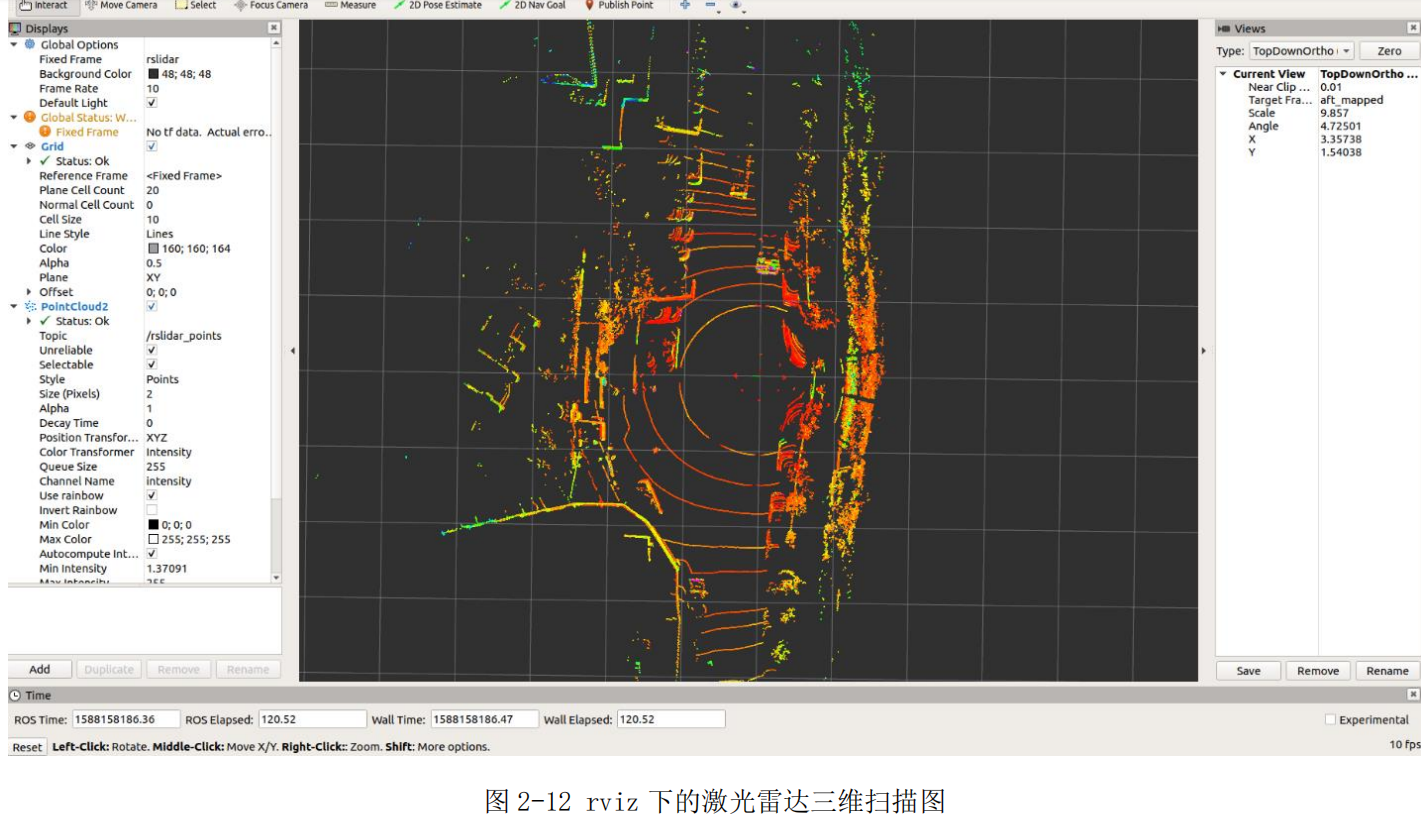Collapse the Current View tree node

[x=1223, y=74]
